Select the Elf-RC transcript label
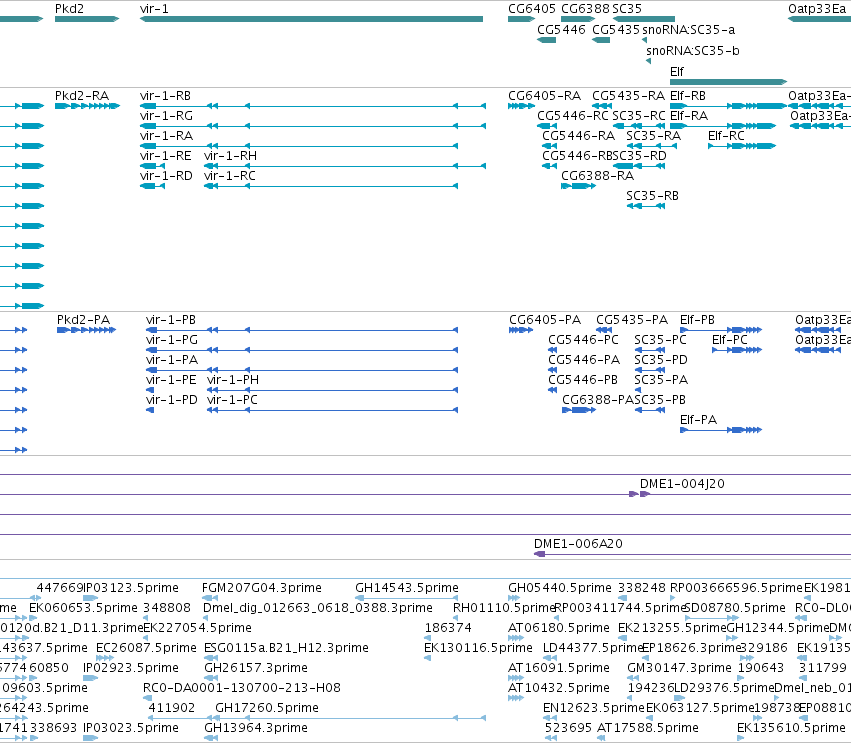 [726, 136]
